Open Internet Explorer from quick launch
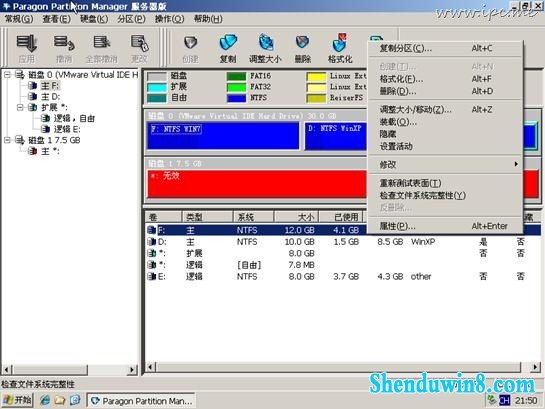 [x=44, y=401]
